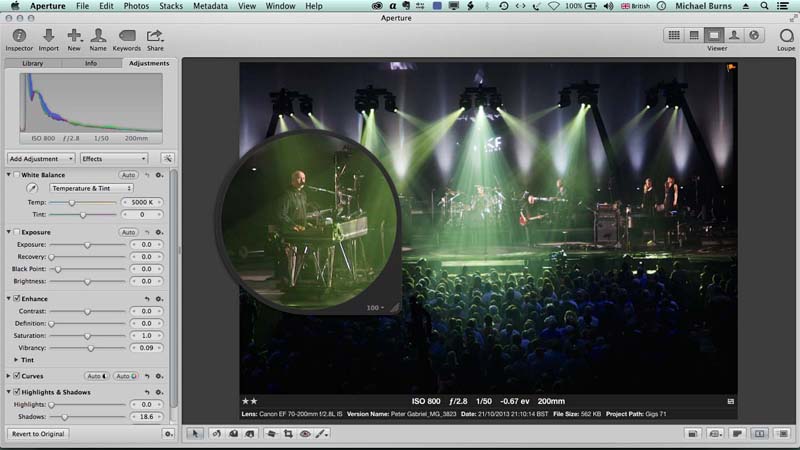
Task: Open the Keywords HUD
Action: (127, 40)
